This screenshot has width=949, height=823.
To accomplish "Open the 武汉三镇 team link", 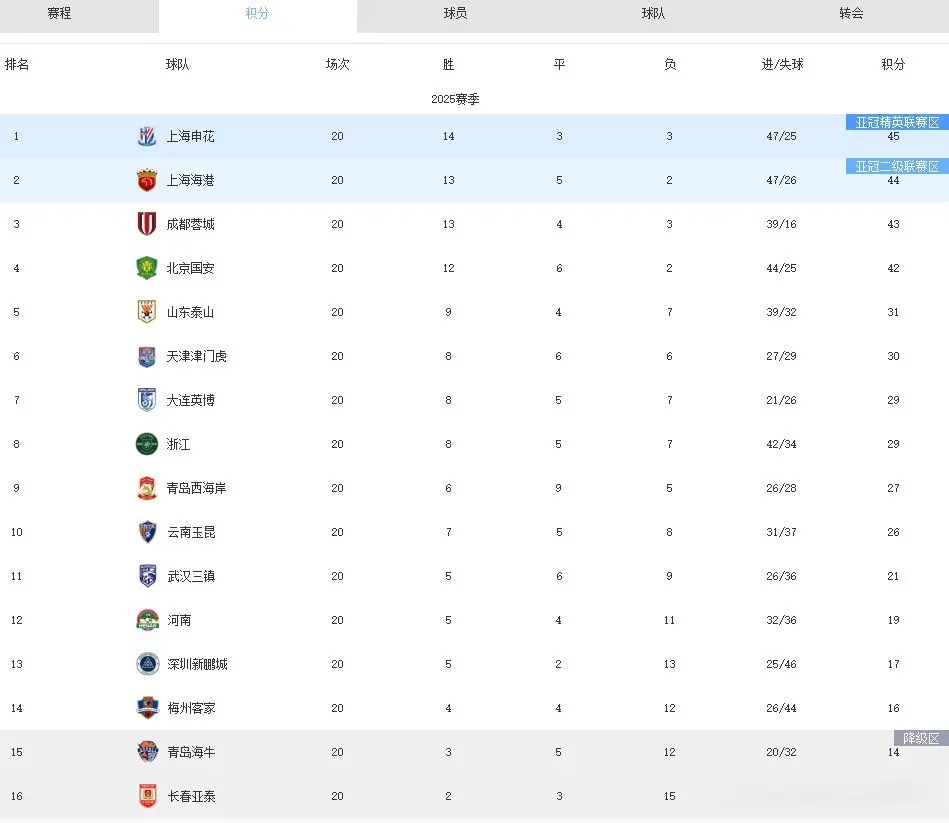I will pyautogui.click(x=190, y=577).
